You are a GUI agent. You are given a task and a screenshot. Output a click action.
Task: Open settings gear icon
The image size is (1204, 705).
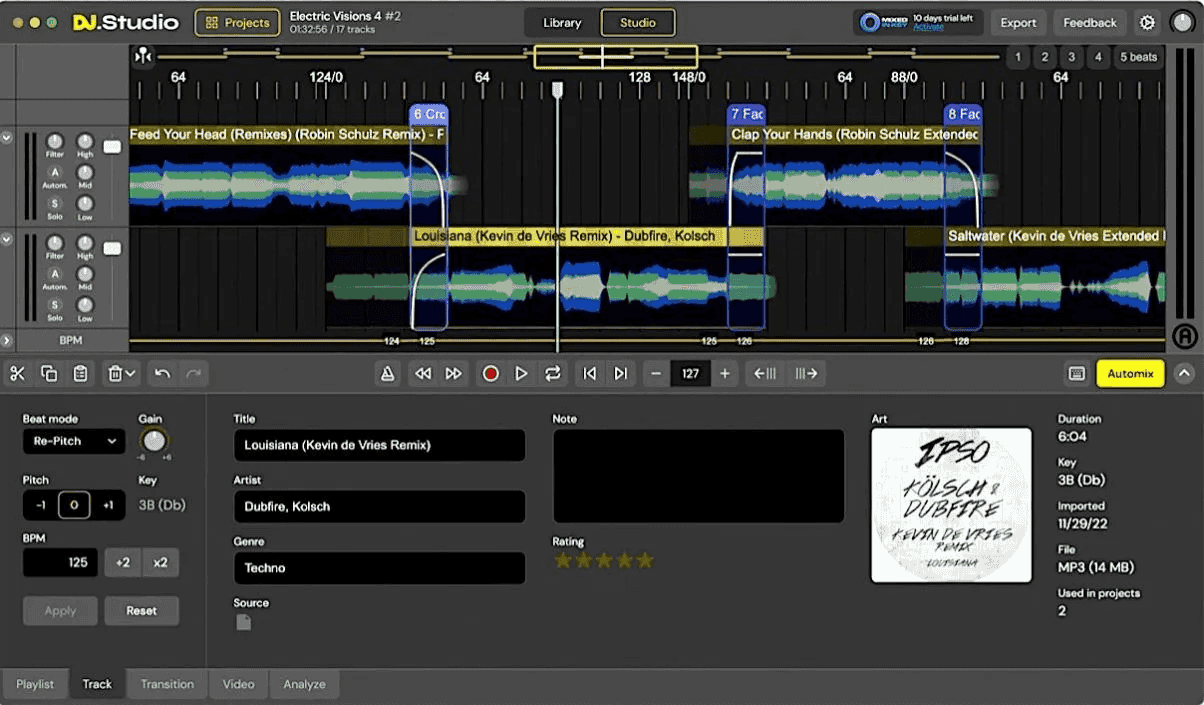click(x=1147, y=23)
